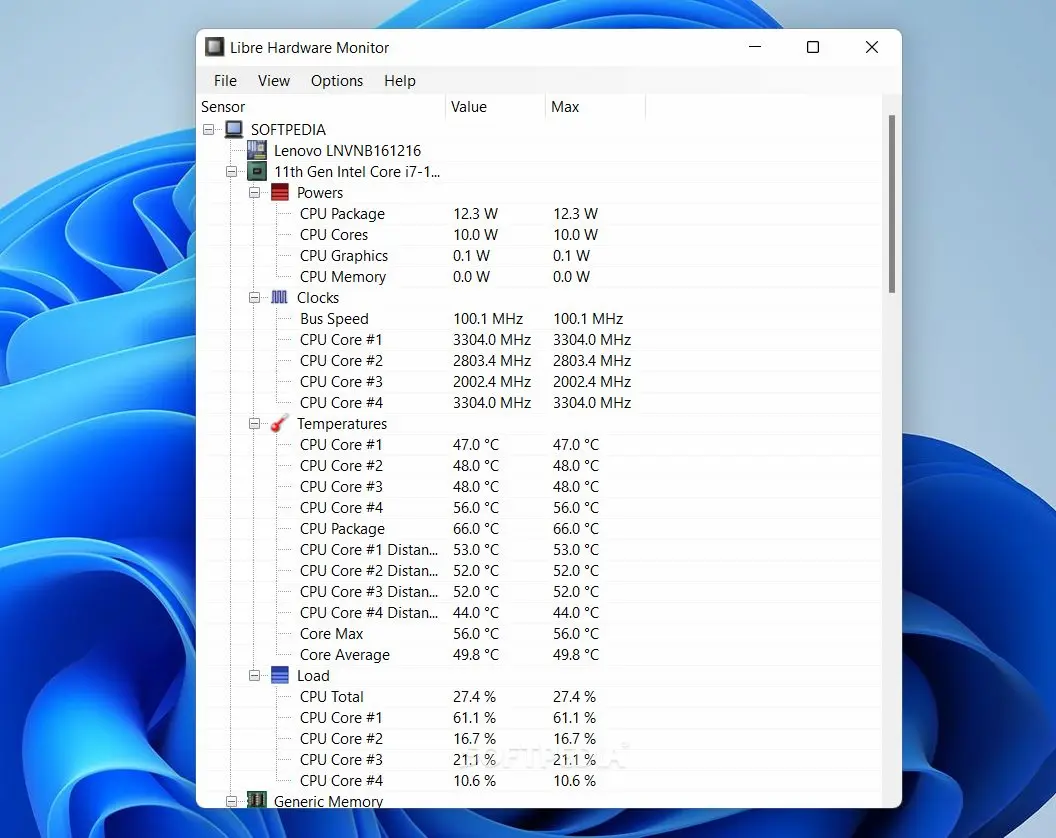This screenshot has width=1056, height=838.
Task: Click the computer icon next to SOFTPEDIA
Action: pos(234,129)
